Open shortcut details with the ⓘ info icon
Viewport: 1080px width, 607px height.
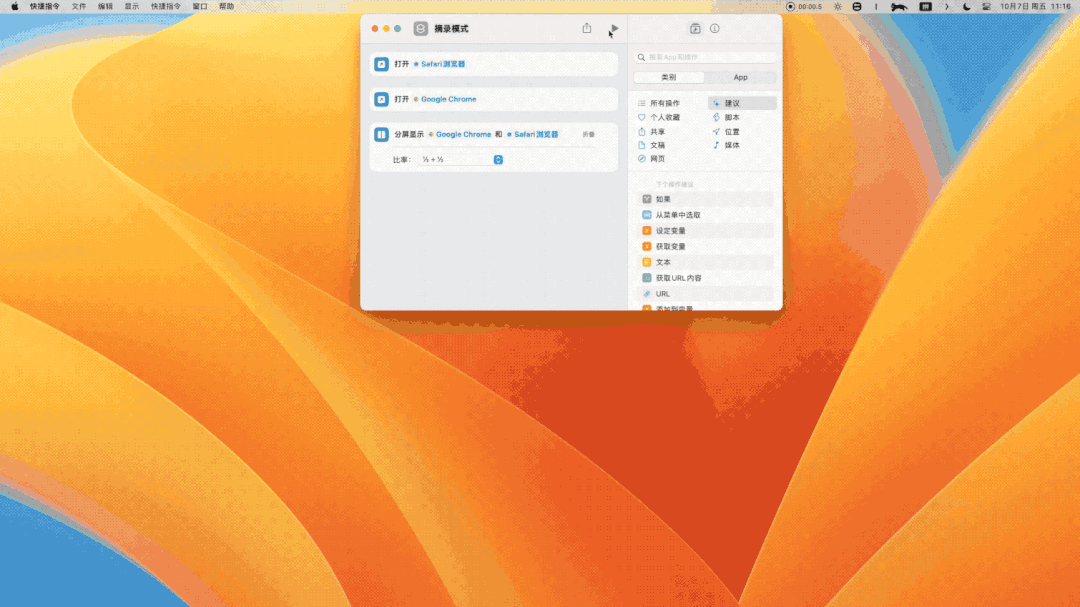pos(714,29)
